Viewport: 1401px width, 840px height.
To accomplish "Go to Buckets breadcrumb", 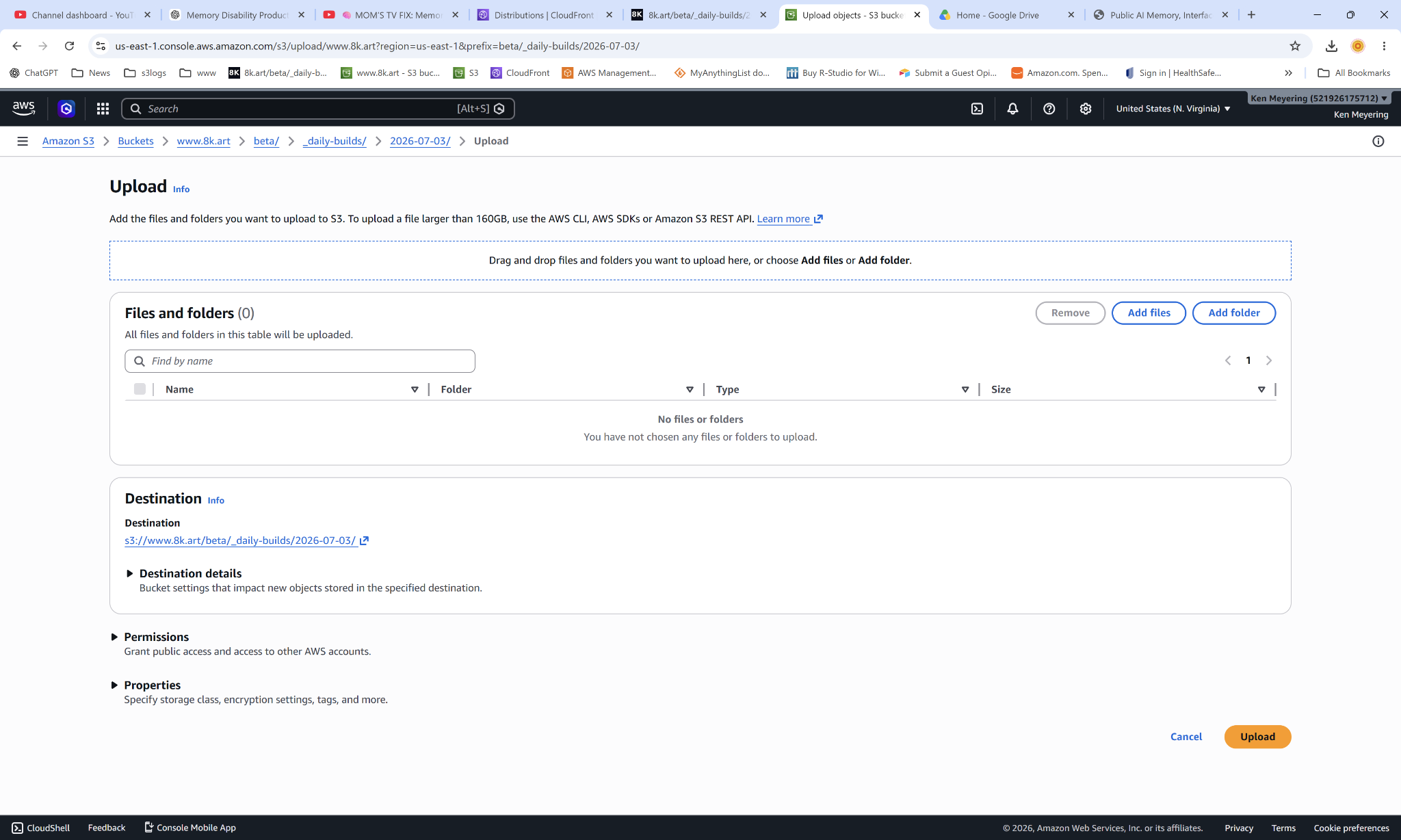I will [135, 141].
